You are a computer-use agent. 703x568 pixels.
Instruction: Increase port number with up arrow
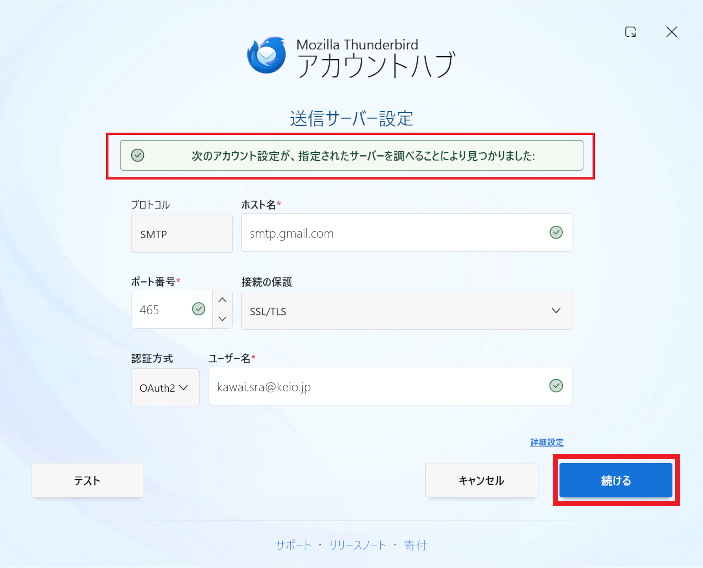point(222,300)
